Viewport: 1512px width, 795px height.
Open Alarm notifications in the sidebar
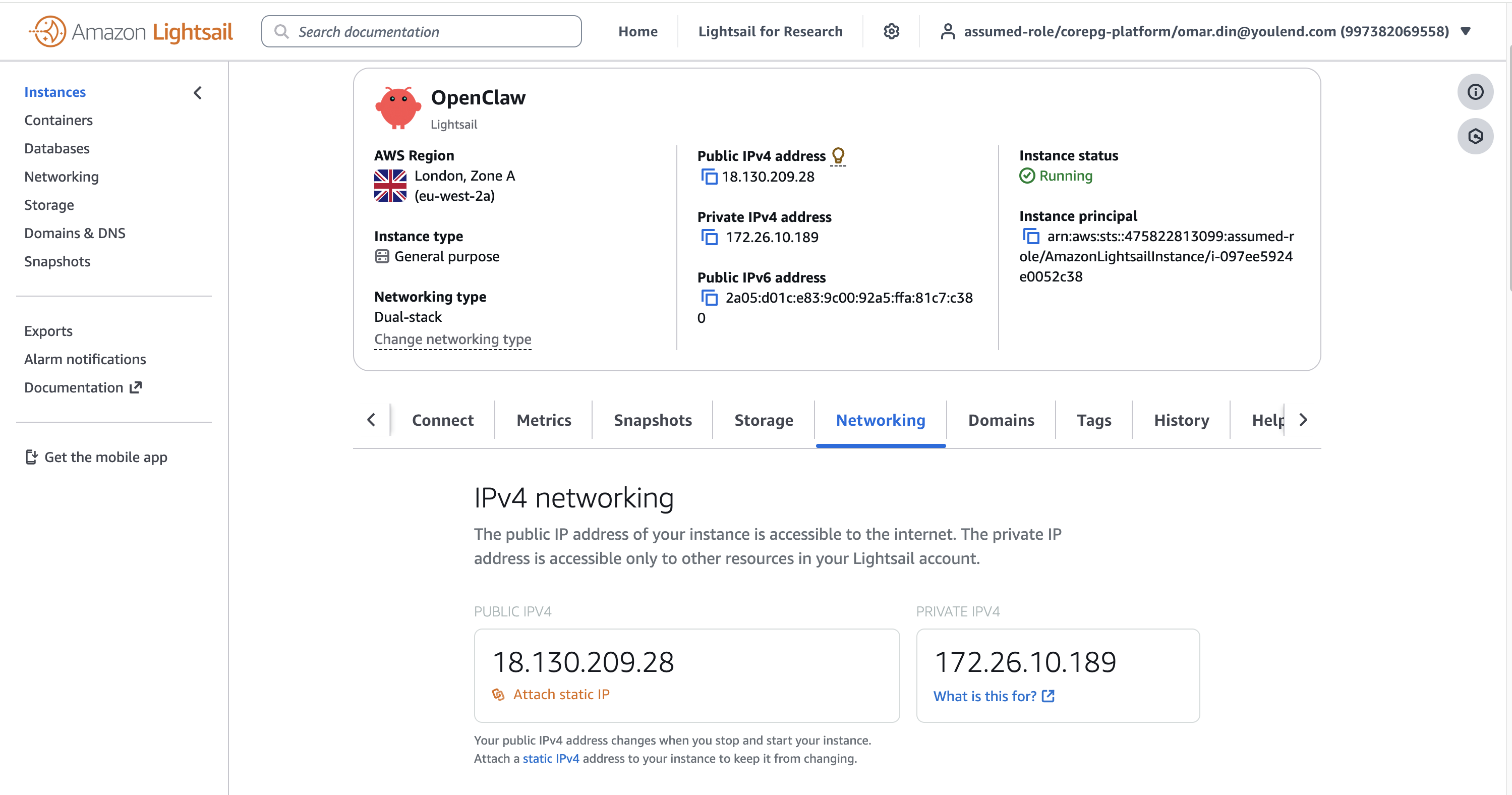pos(85,359)
